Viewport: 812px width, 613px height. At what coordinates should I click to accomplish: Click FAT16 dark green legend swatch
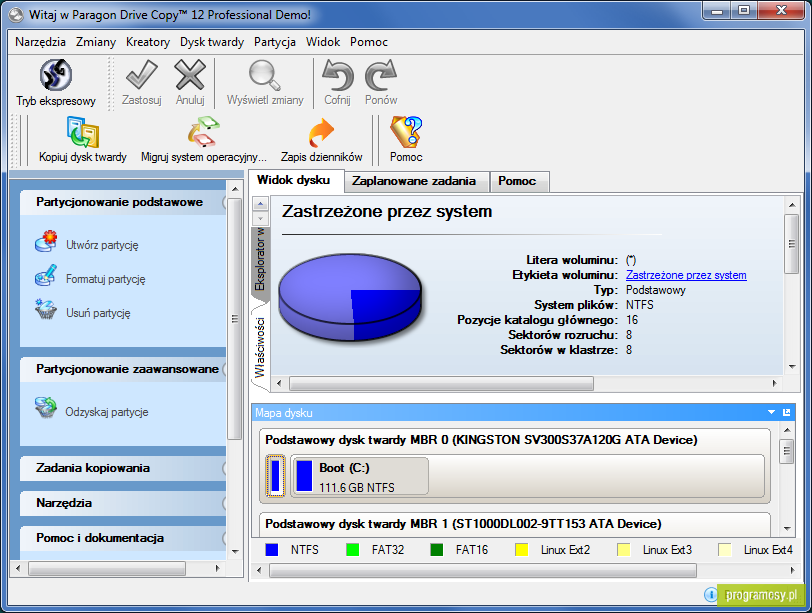pyautogui.click(x=437, y=550)
